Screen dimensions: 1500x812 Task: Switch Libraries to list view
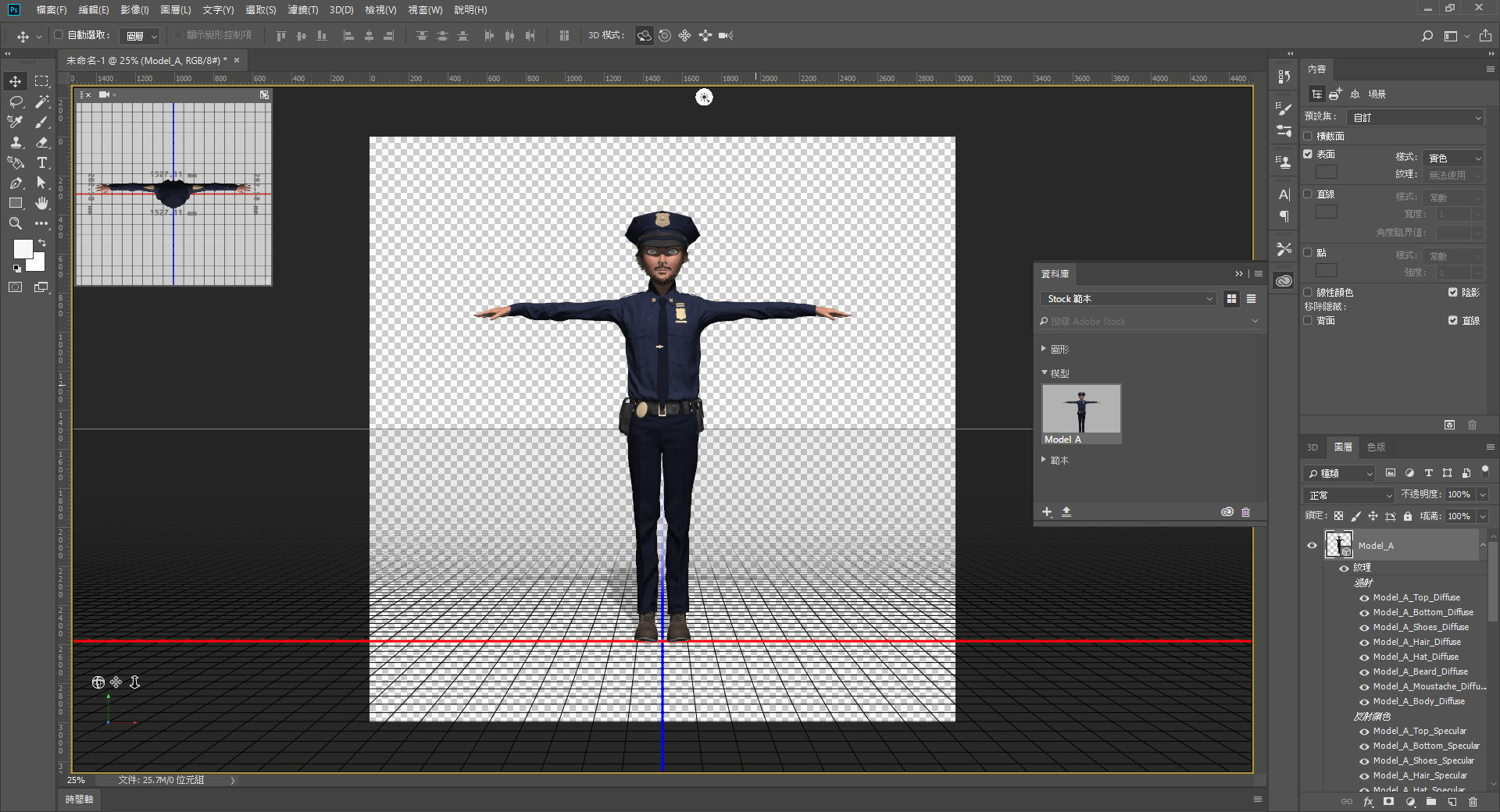click(1251, 299)
